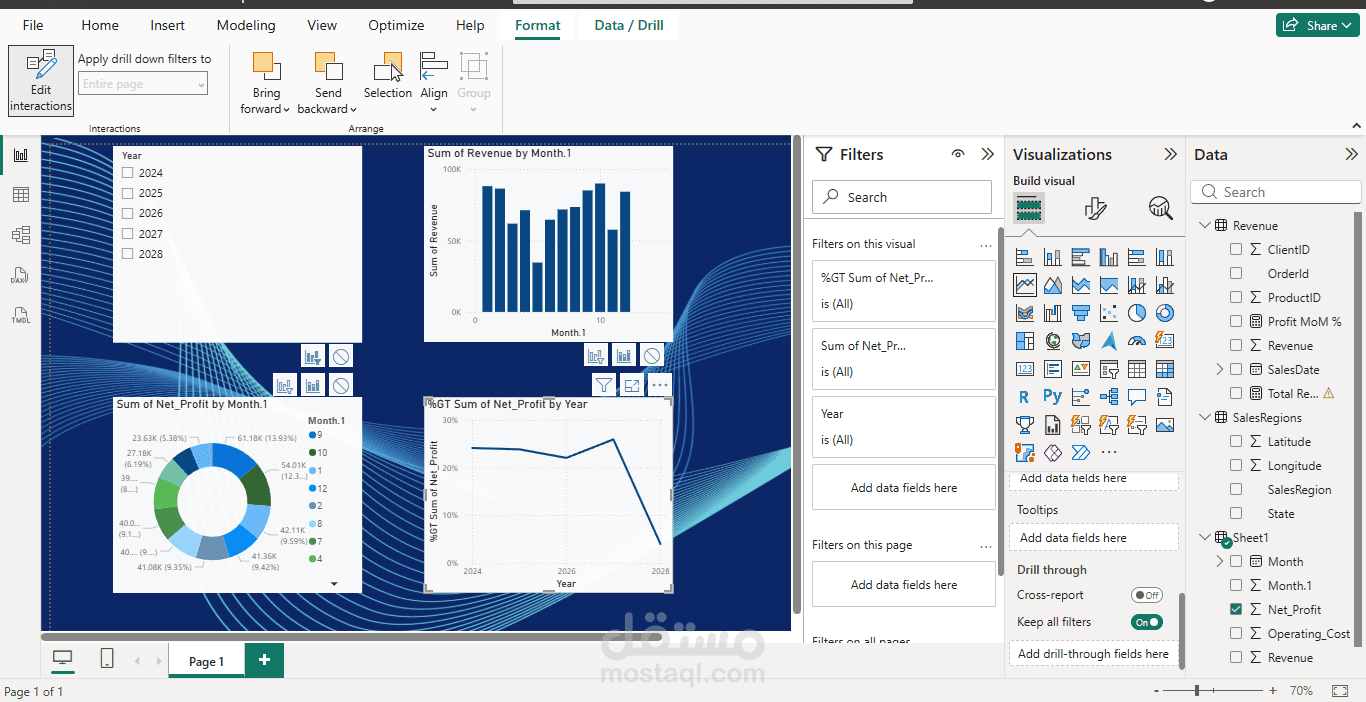Check the Operating_Cost field

pos(1236,633)
